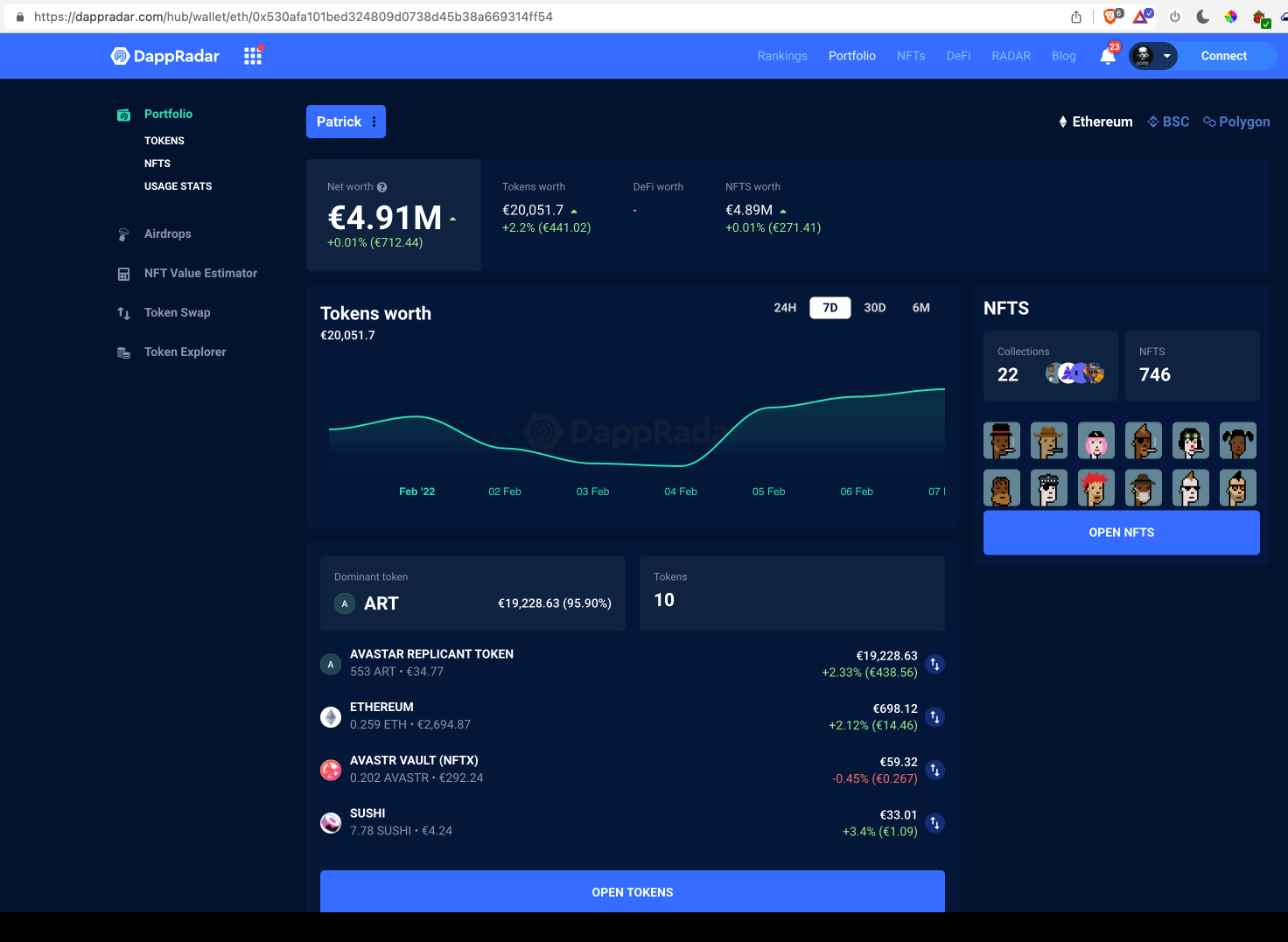Open the DeFi nav item

[x=958, y=56]
